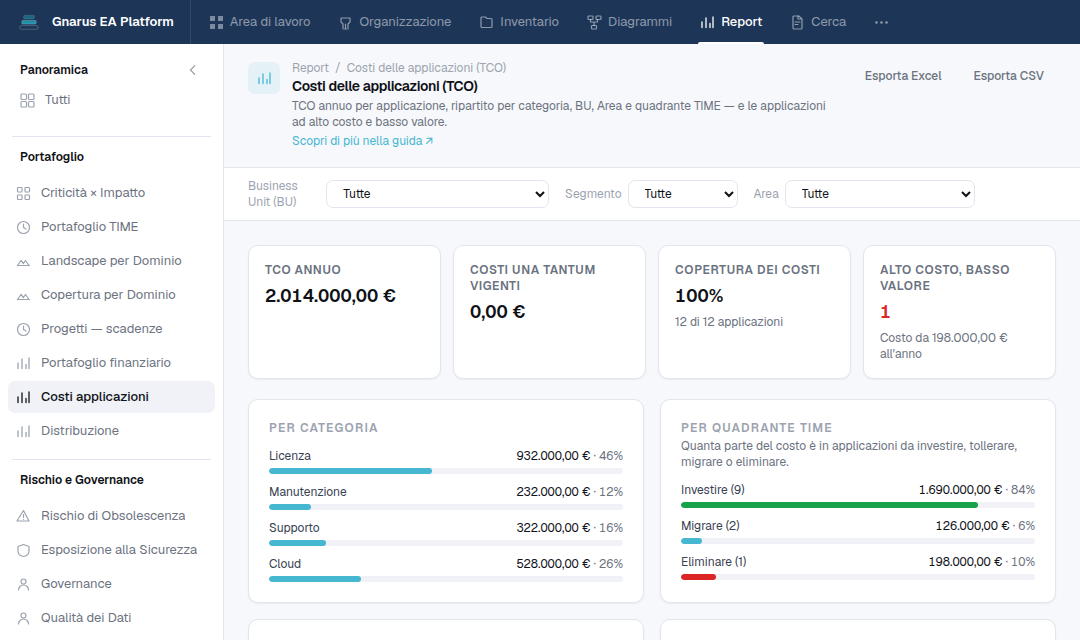The height and width of the screenshot is (640, 1080).
Task: Click the 1.690.000,00 € Investire value
Action: tap(960, 490)
